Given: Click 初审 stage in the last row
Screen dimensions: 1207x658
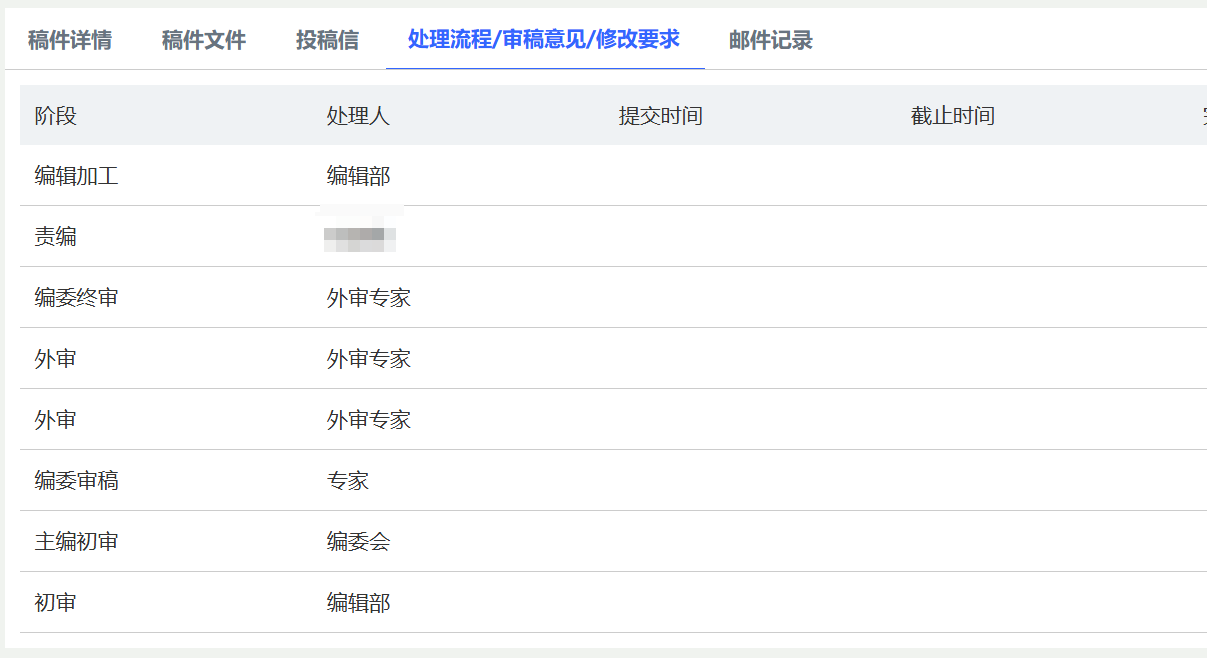Looking at the screenshot, I should (56, 603).
